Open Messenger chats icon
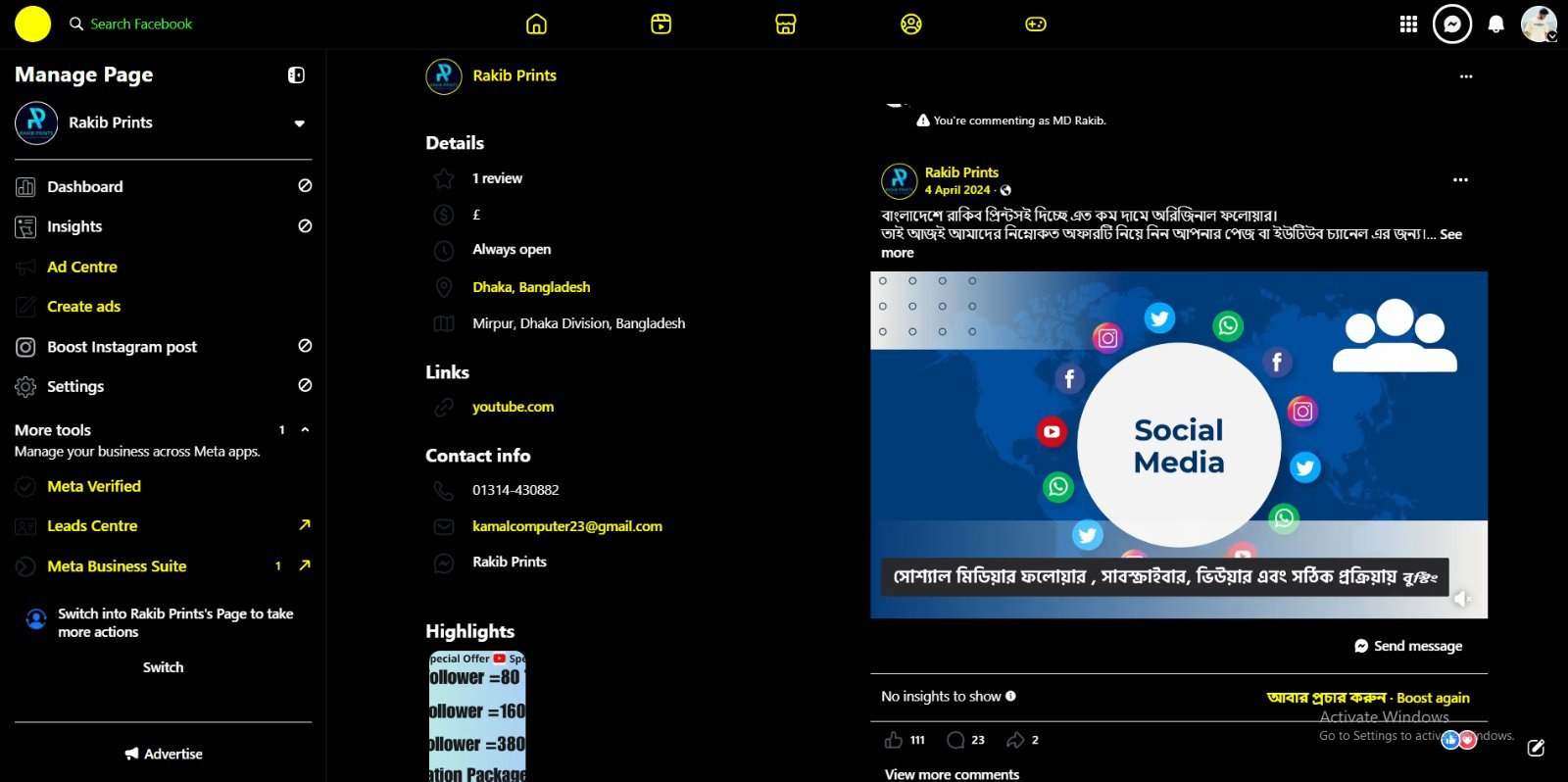This screenshot has height=782, width=1568. click(x=1452, y=24)
